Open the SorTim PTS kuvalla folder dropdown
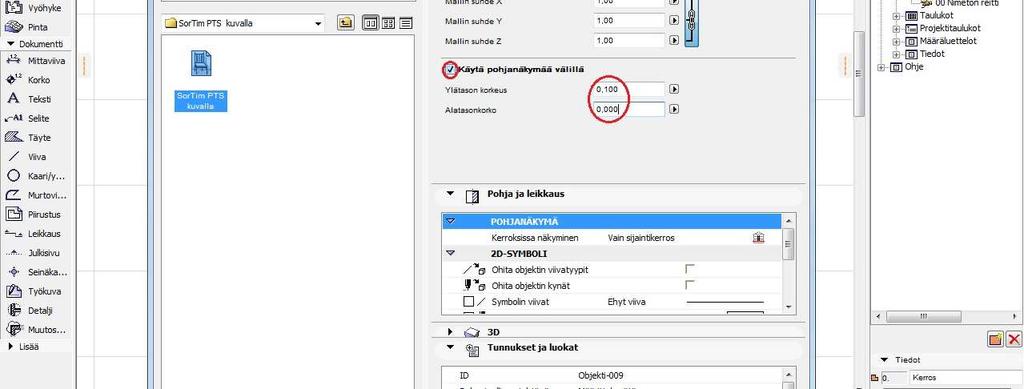 tap(318, 23)
